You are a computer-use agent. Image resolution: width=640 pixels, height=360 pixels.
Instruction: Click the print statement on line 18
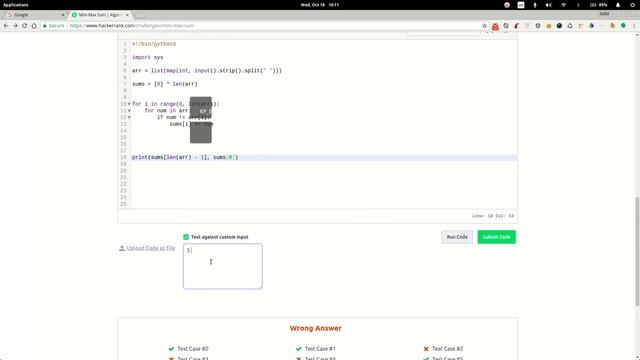click(185, 157)
